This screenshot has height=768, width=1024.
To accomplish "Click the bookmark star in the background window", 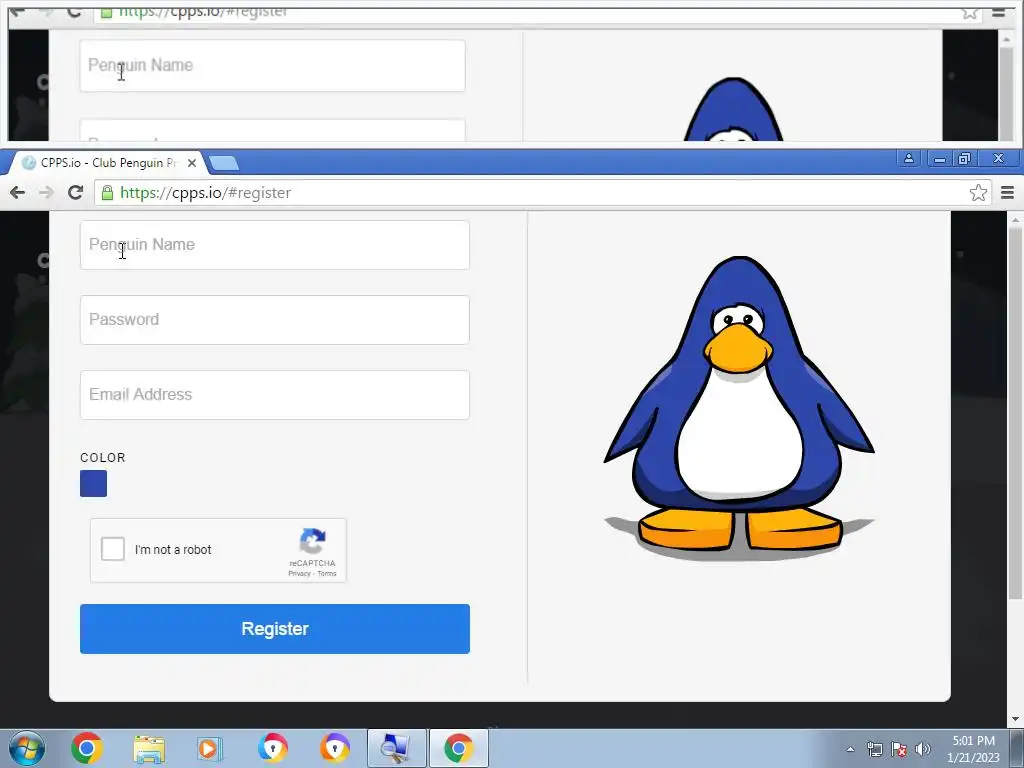I will point(970,12).
